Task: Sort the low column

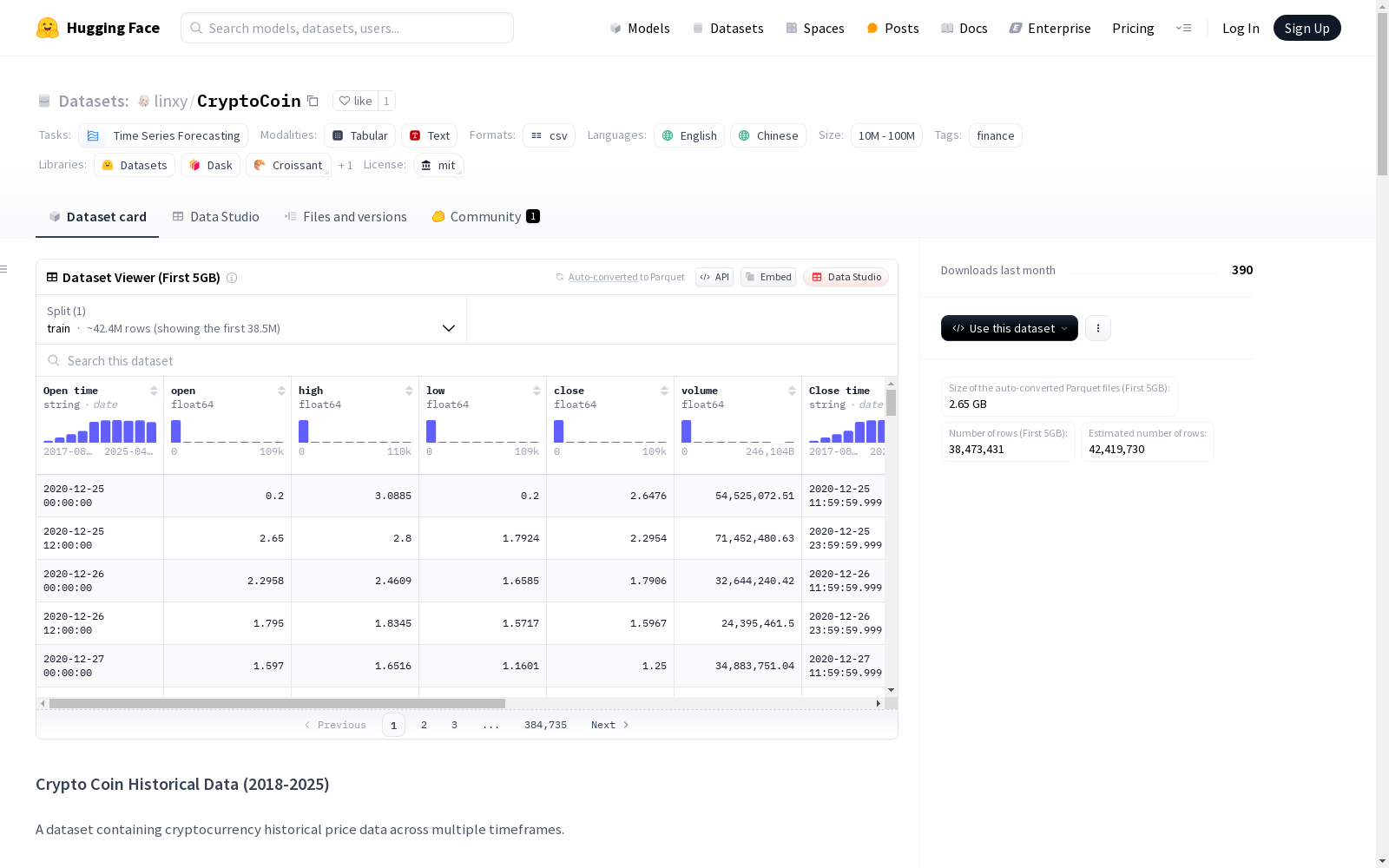Action: (537, 391)
